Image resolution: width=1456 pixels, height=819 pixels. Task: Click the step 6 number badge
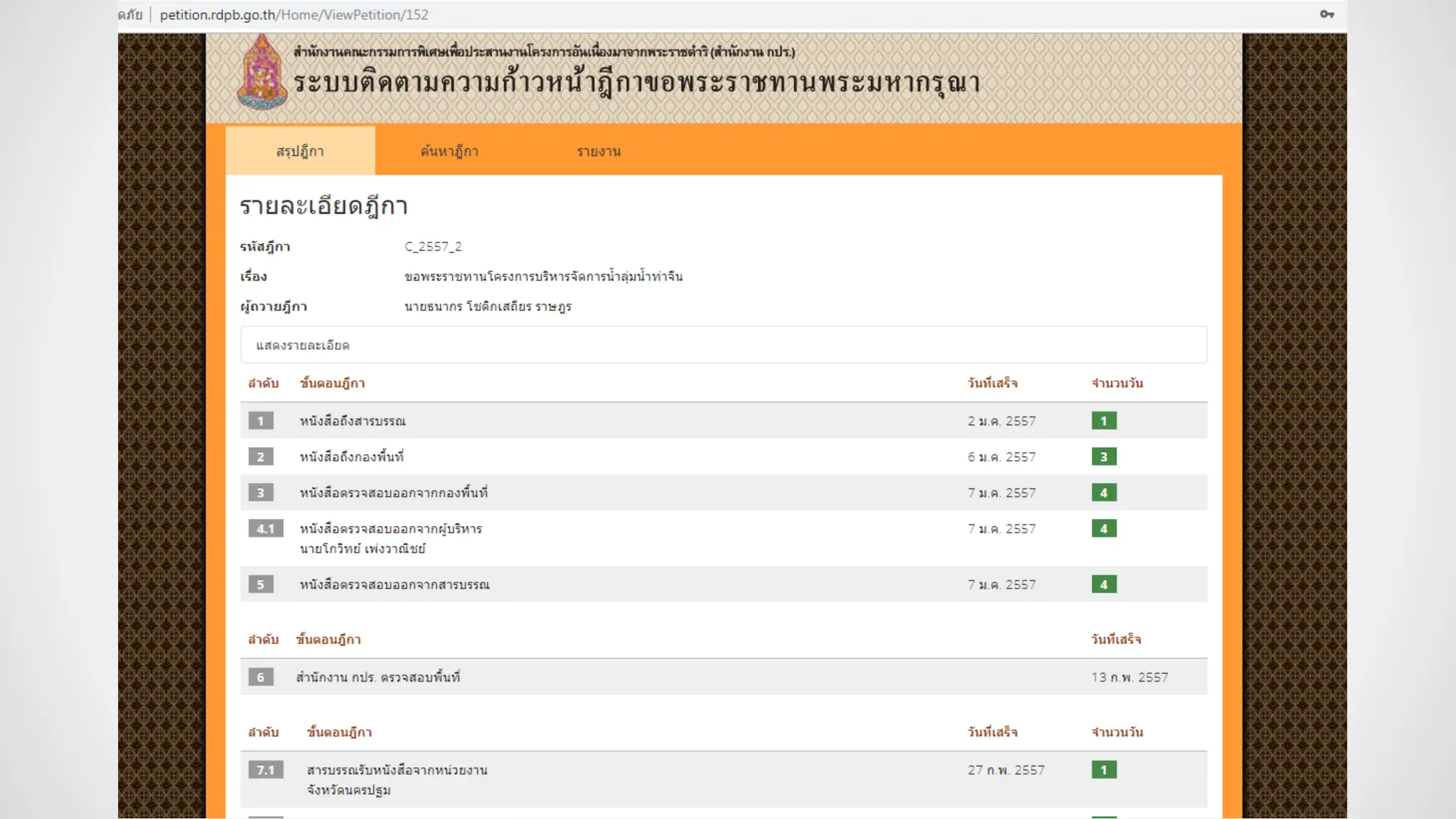[260, 678]
